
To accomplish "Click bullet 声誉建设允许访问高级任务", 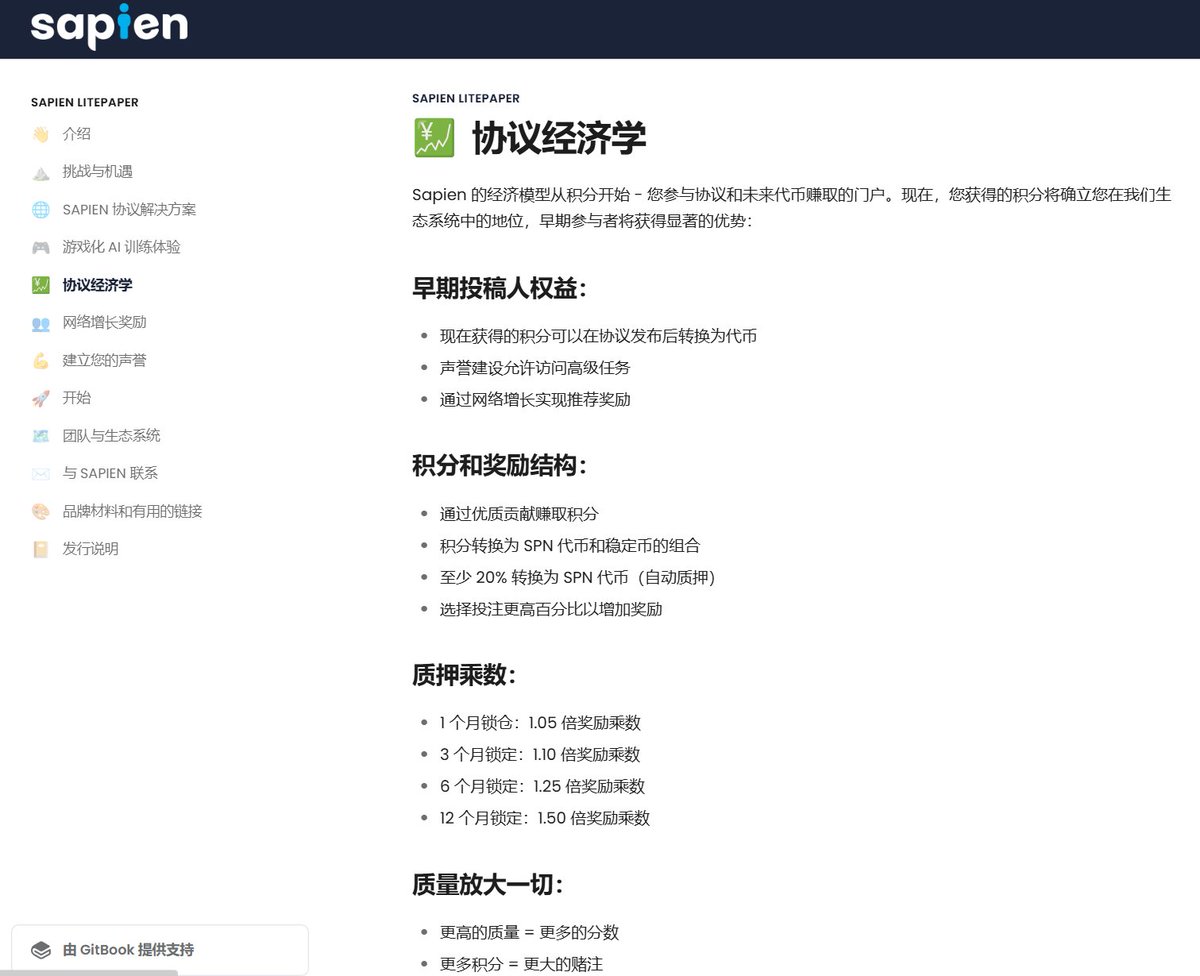I will pyautogui.click(x=535, y=368).
